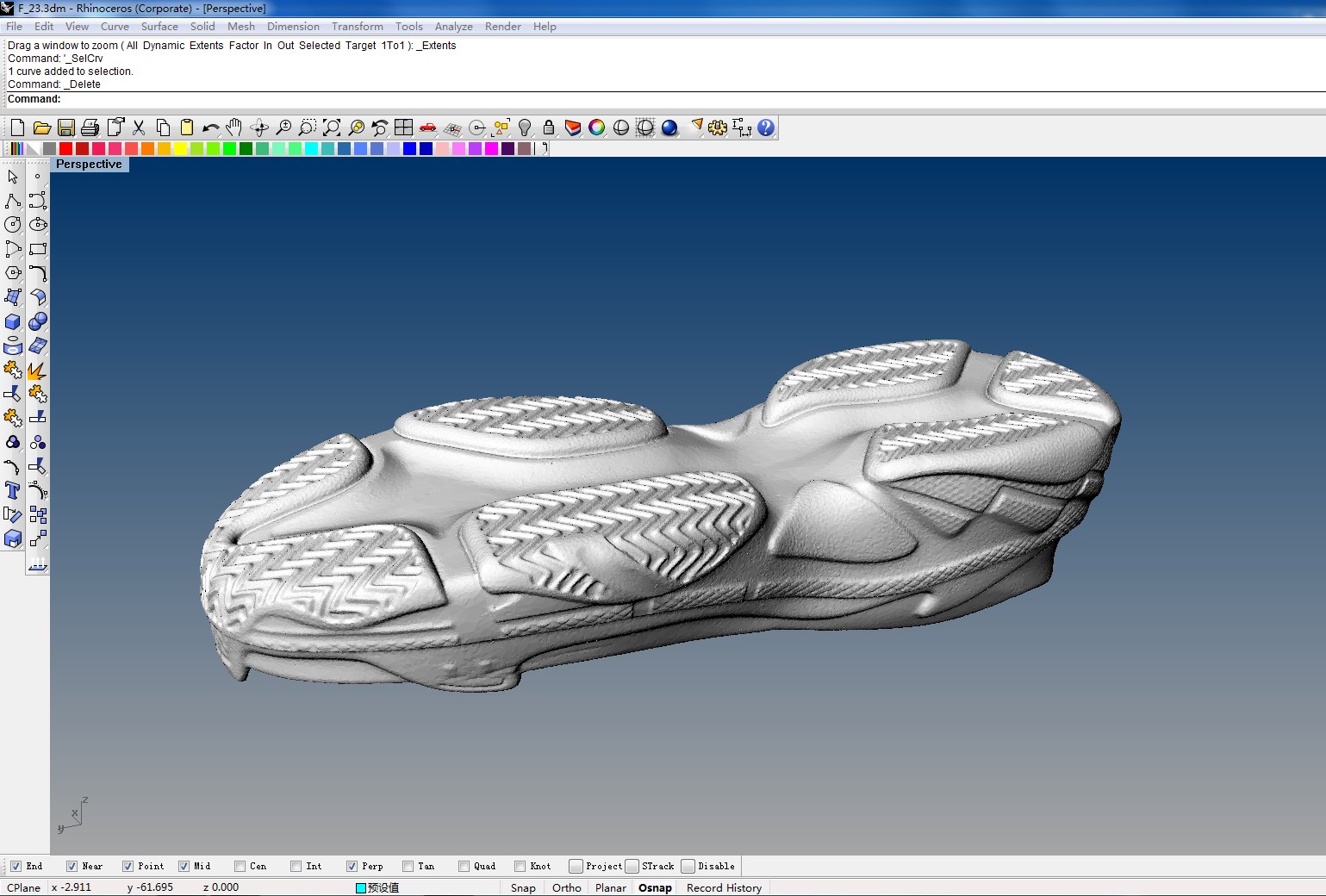Toggle the Ortho mode in status bar
This screenshot has height=896, width=1326.
[x=566, y=888]
